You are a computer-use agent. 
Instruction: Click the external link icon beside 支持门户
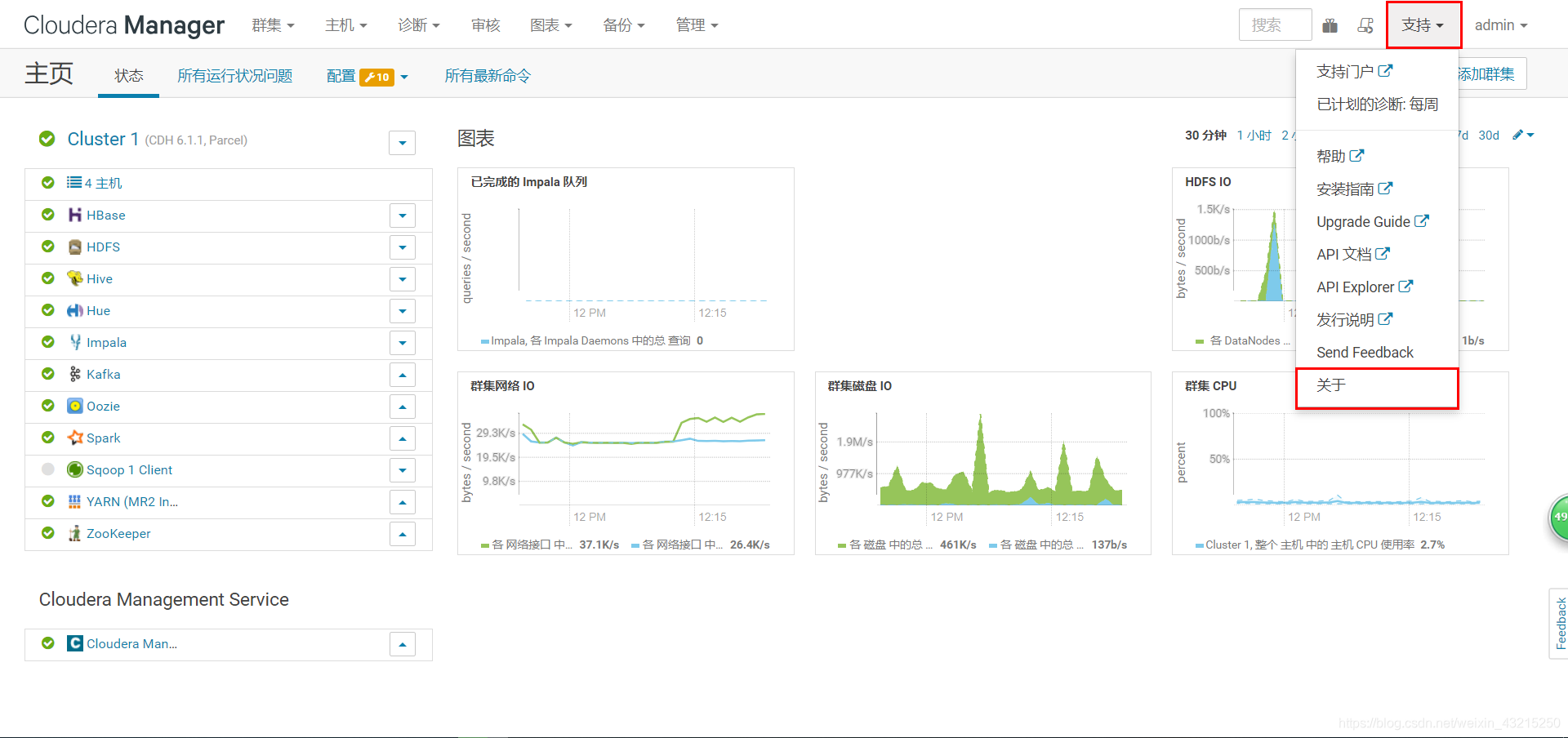point(1385,71)
